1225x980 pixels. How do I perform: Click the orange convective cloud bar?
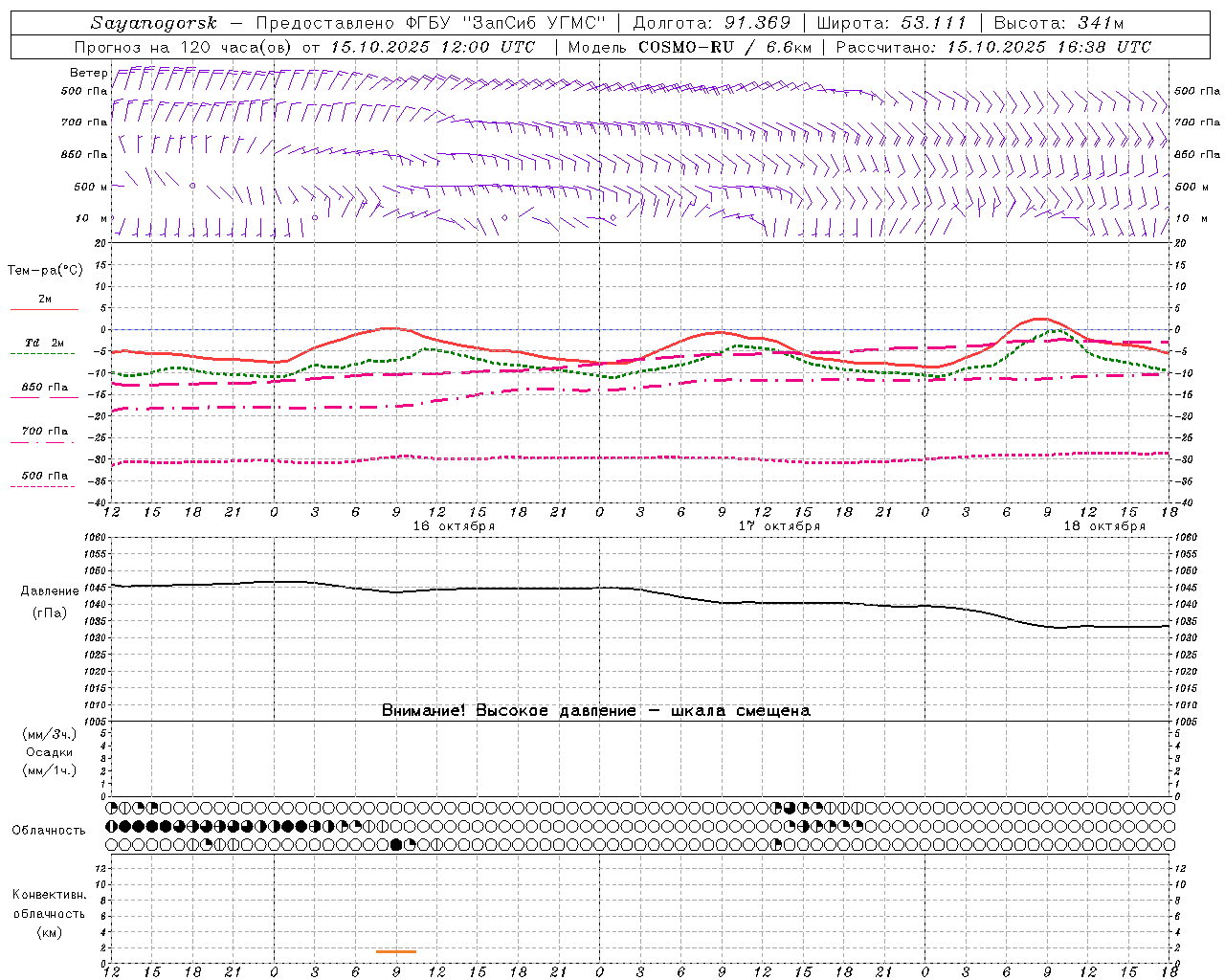coord(396,951)
